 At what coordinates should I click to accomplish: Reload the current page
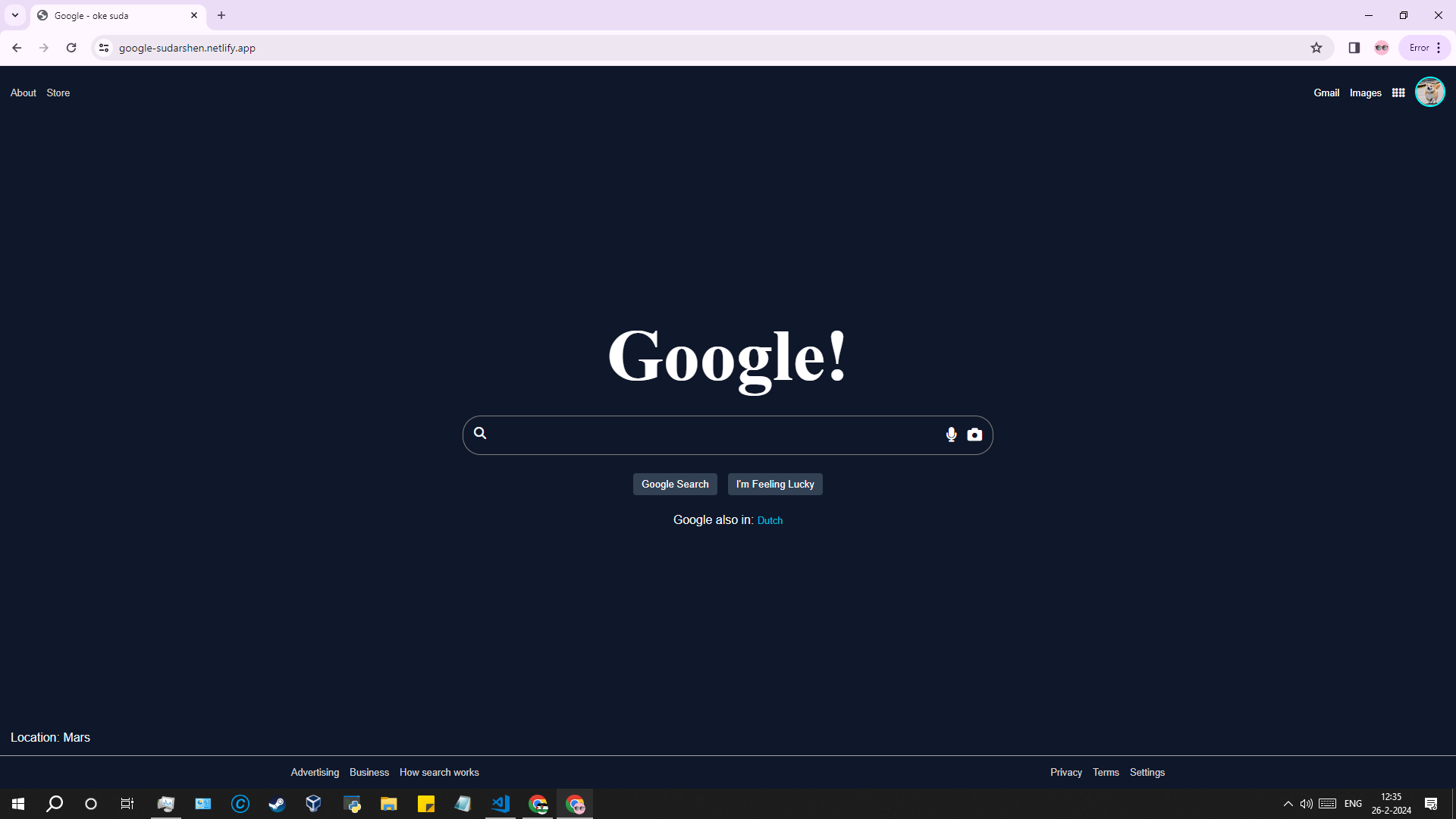pos(71,48)
